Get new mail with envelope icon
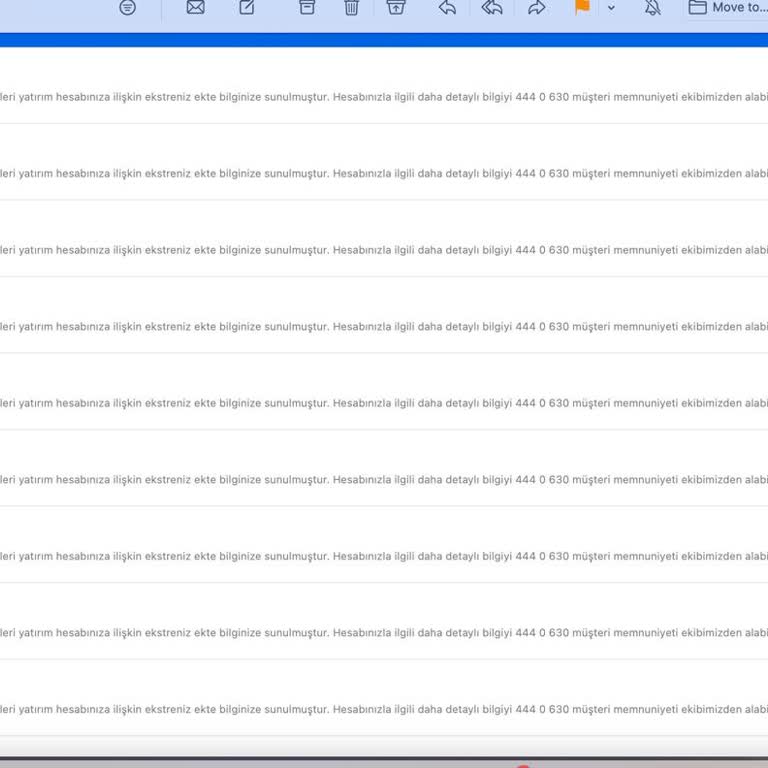The image size is (768, 768). 195,7
